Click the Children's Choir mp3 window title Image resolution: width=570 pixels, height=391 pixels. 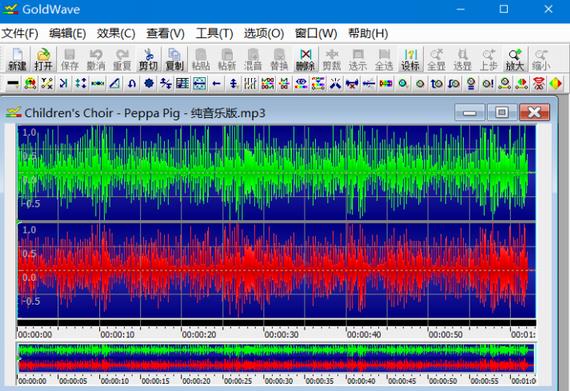click(145, 113)
